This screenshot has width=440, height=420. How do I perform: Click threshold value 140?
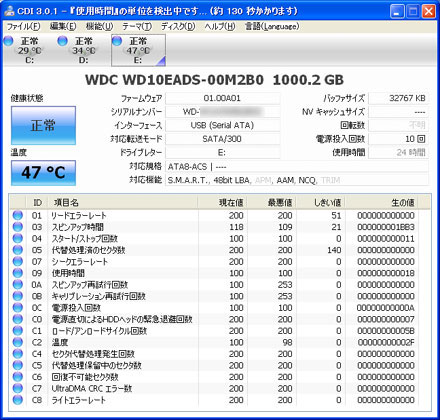334,250
